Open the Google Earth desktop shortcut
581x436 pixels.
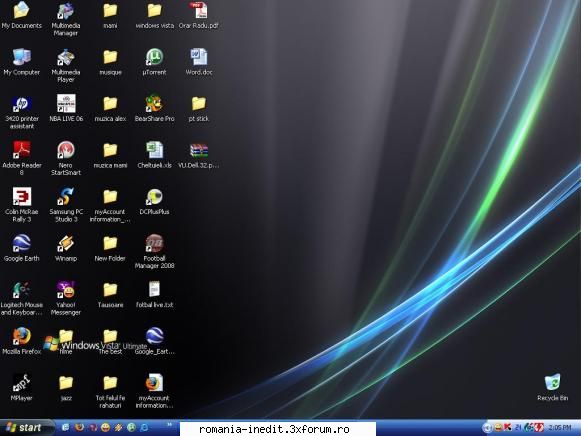point(21,248)
